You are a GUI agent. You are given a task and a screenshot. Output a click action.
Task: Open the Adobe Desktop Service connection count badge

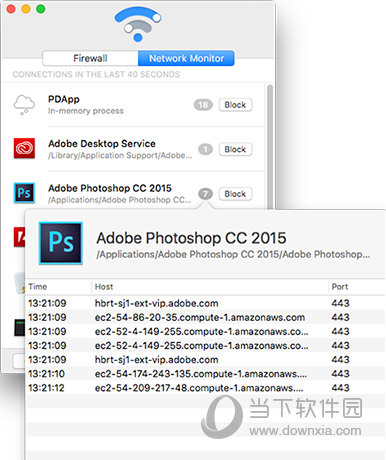point(205,149)
